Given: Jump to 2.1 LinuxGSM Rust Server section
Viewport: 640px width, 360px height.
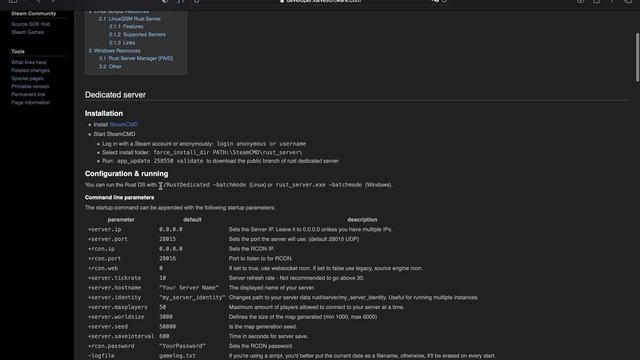Looking at the screenshot, I should click(129, 19).
